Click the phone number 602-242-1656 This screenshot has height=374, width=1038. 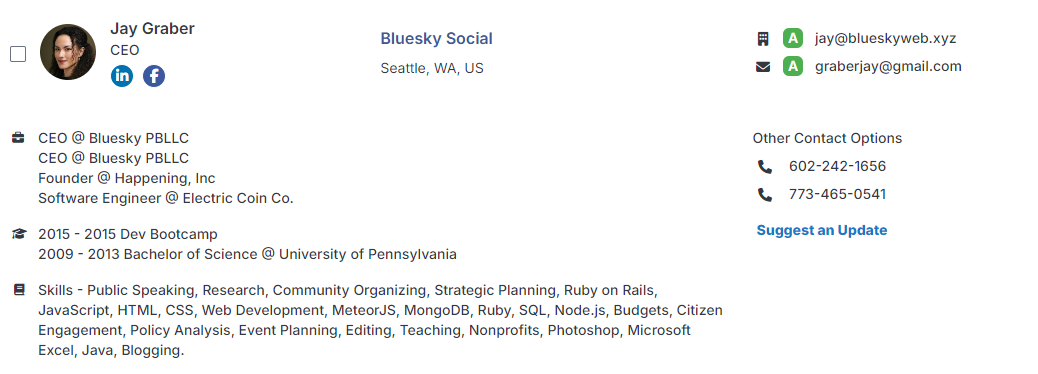[x=837, y=166]
